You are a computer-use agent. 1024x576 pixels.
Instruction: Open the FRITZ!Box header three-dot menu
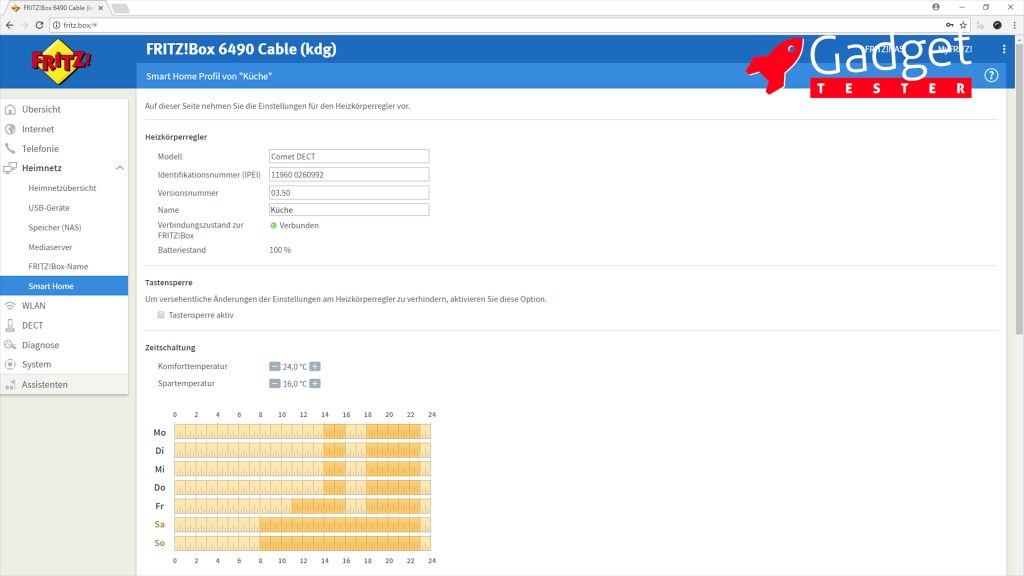[1004, 49]
